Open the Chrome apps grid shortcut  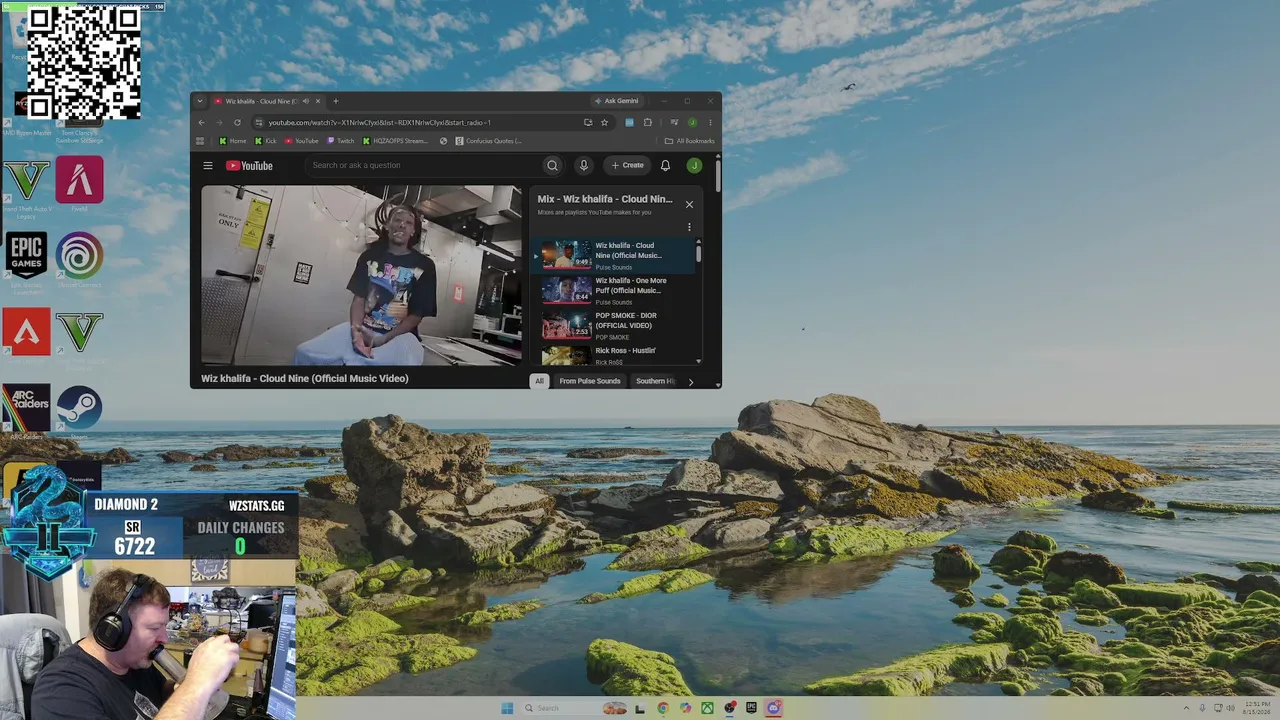pos(200,141)
